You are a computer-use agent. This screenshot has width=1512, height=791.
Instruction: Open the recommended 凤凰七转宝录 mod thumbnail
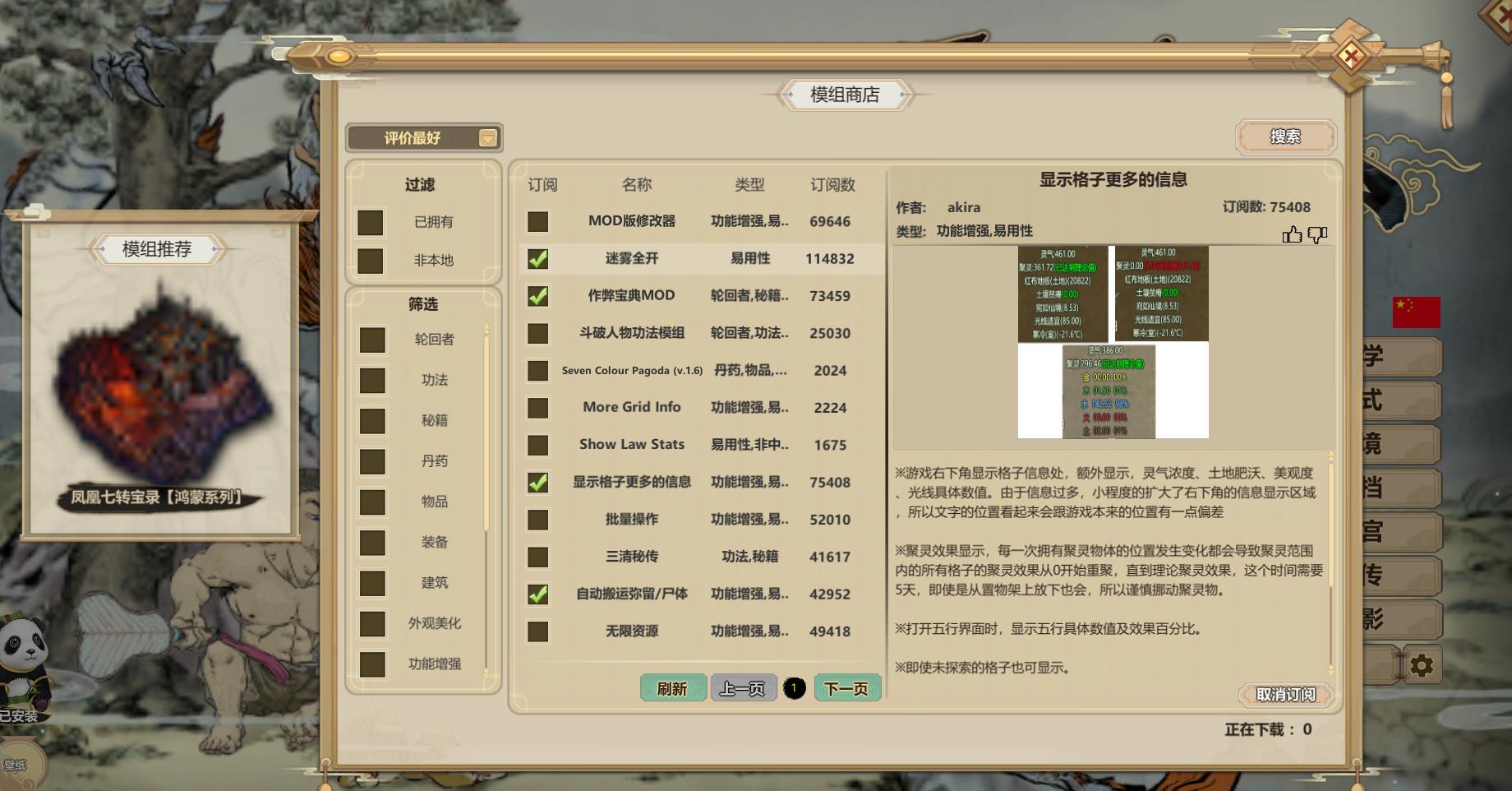pyautogui.click(x=161, y=393)
